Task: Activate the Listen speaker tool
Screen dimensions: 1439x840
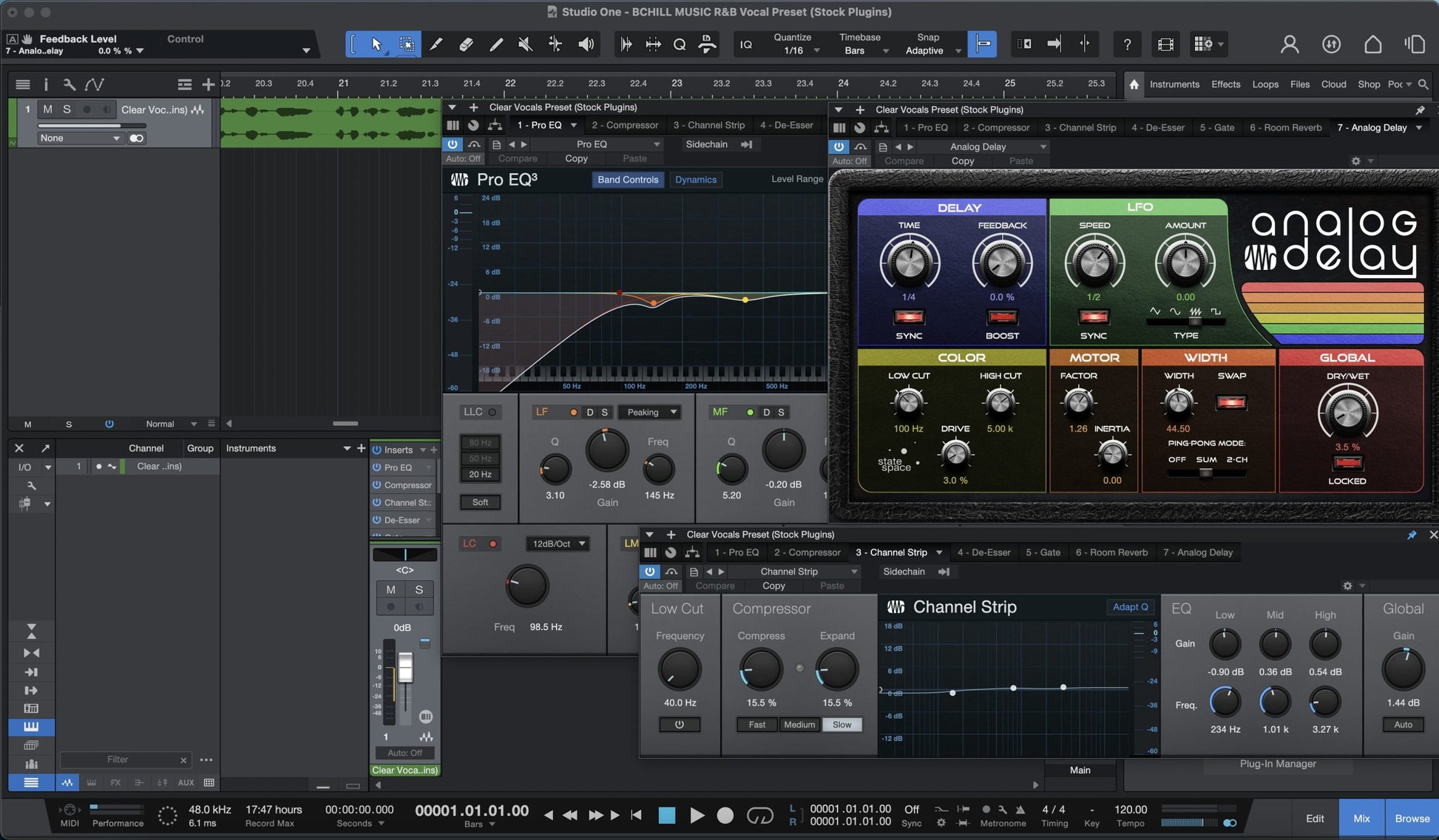Action: click(586, 44)
